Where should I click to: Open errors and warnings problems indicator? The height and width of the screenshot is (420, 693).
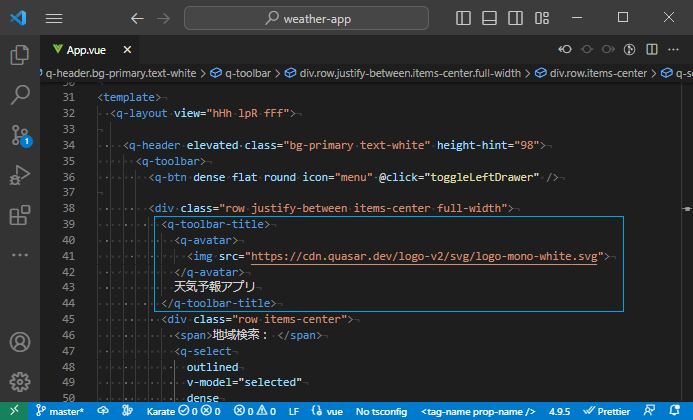pos(255,411)
